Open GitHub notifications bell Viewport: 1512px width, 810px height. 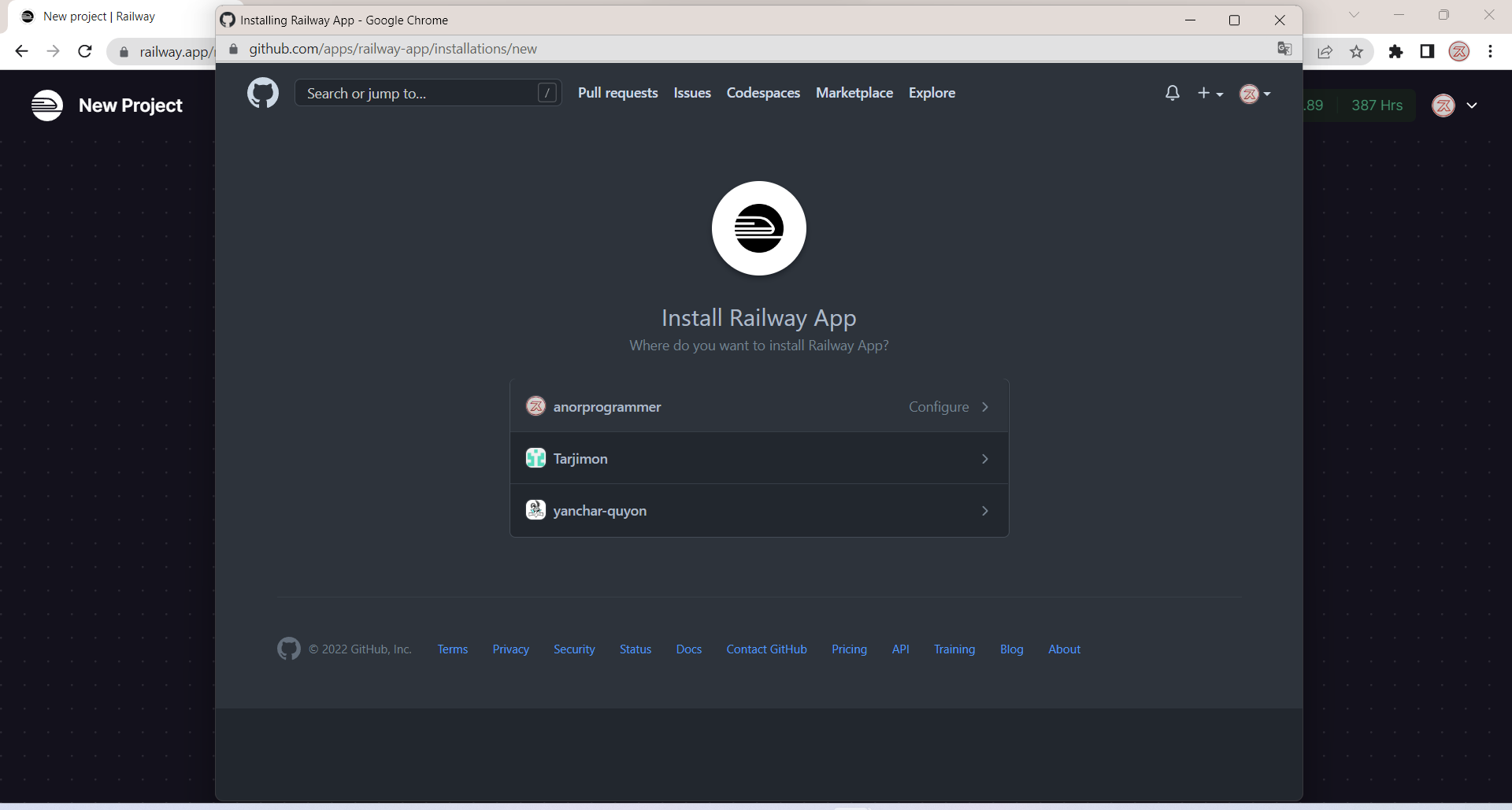(1173, 93)
